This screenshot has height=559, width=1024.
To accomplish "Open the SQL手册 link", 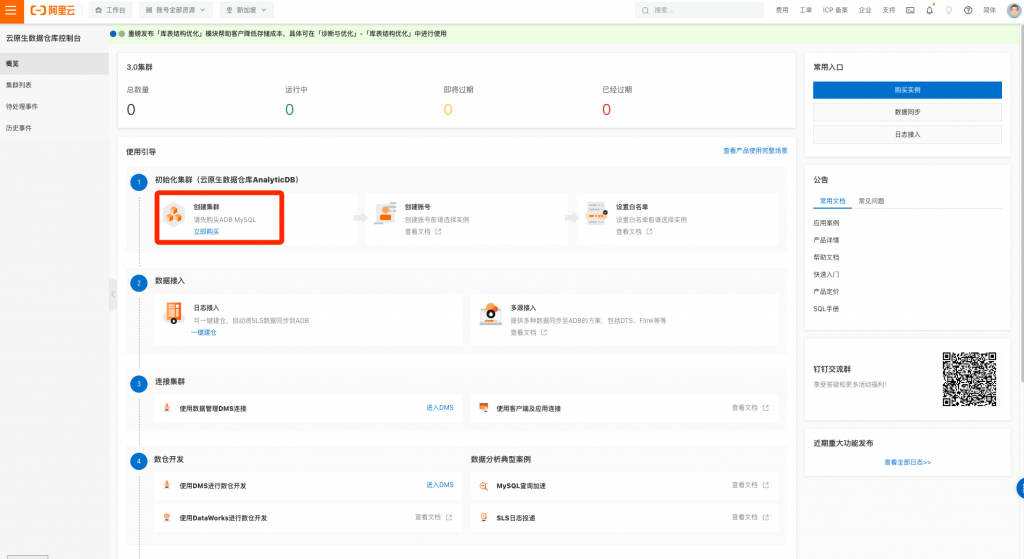I will 825,309.
